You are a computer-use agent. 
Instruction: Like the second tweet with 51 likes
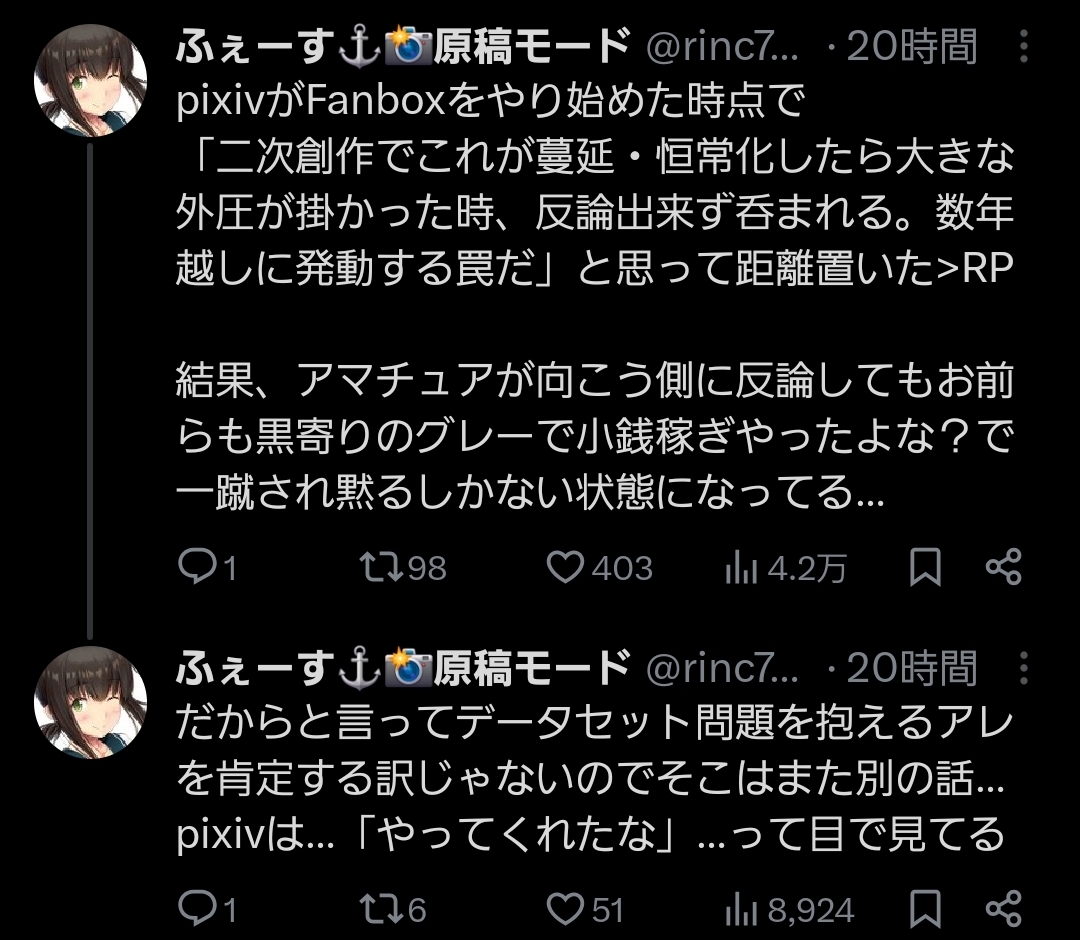click(567, 909)
